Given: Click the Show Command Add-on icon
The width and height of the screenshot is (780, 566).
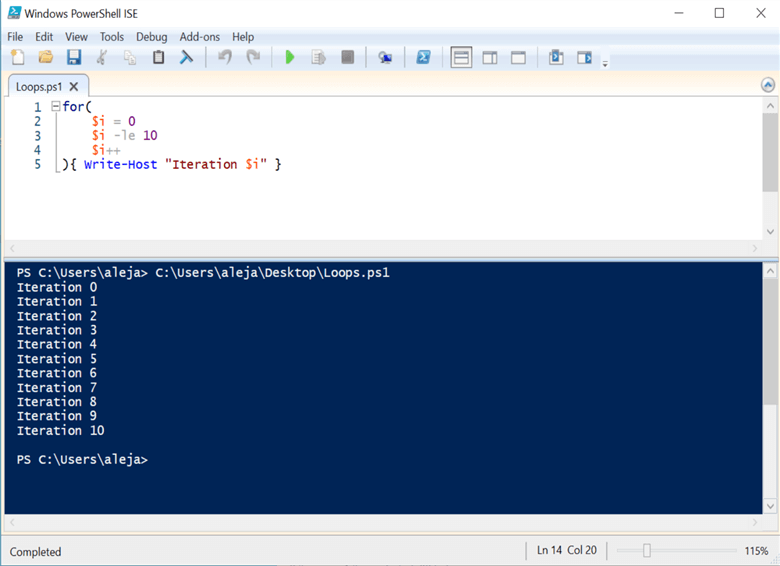Looking at the screenshot, I should pyautogui.click(x=585, y=58).
